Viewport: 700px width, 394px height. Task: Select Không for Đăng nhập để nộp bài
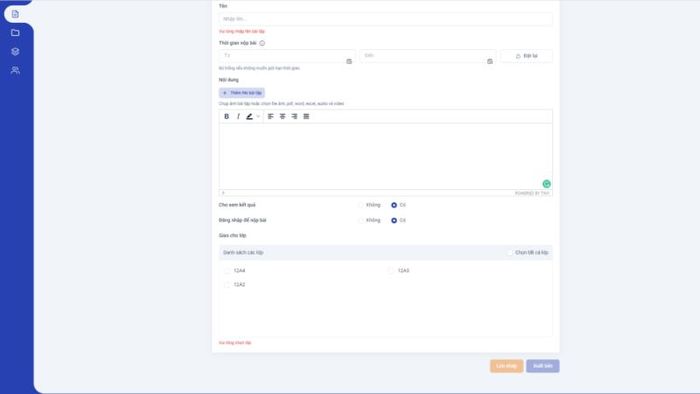(x=361, y=220)
